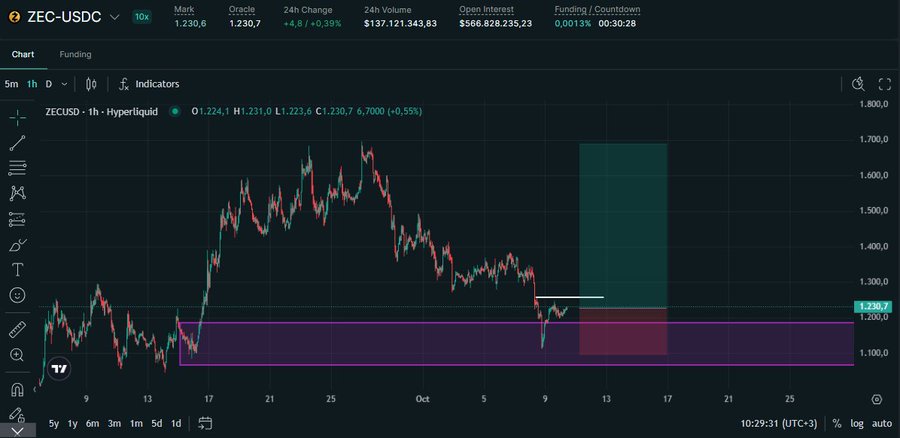The image size is (900, 438).
Task: Switch to the 1h timeframe
Action: coord(32,84)
